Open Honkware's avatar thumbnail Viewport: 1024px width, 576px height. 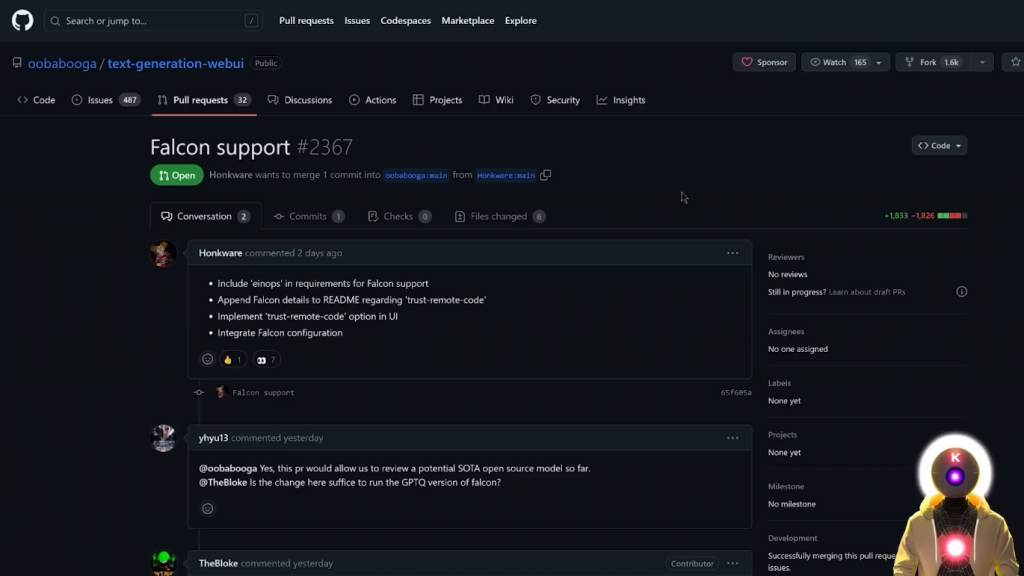tap(163, 253)
